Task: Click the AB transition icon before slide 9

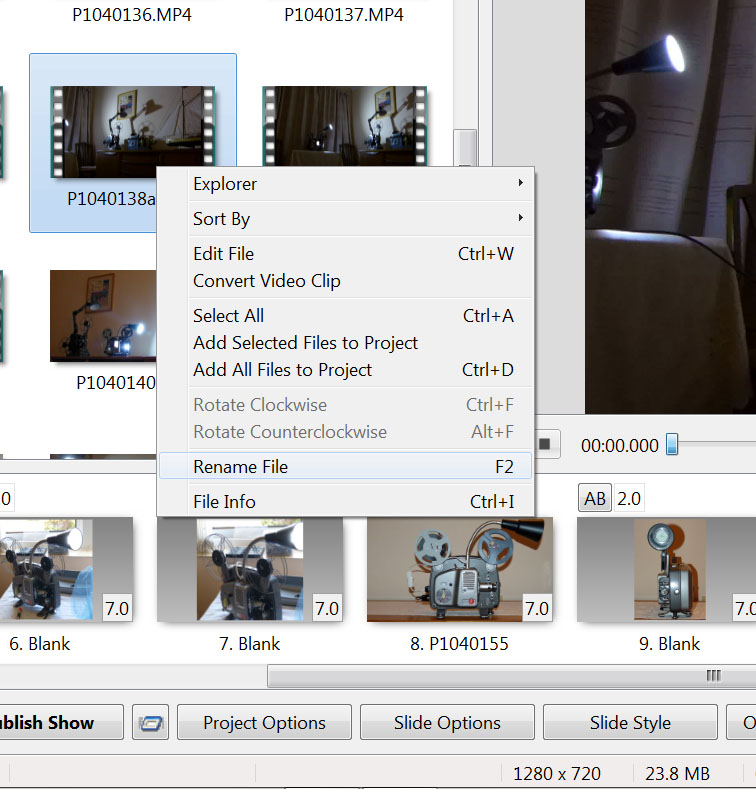Action: (595, 498)
